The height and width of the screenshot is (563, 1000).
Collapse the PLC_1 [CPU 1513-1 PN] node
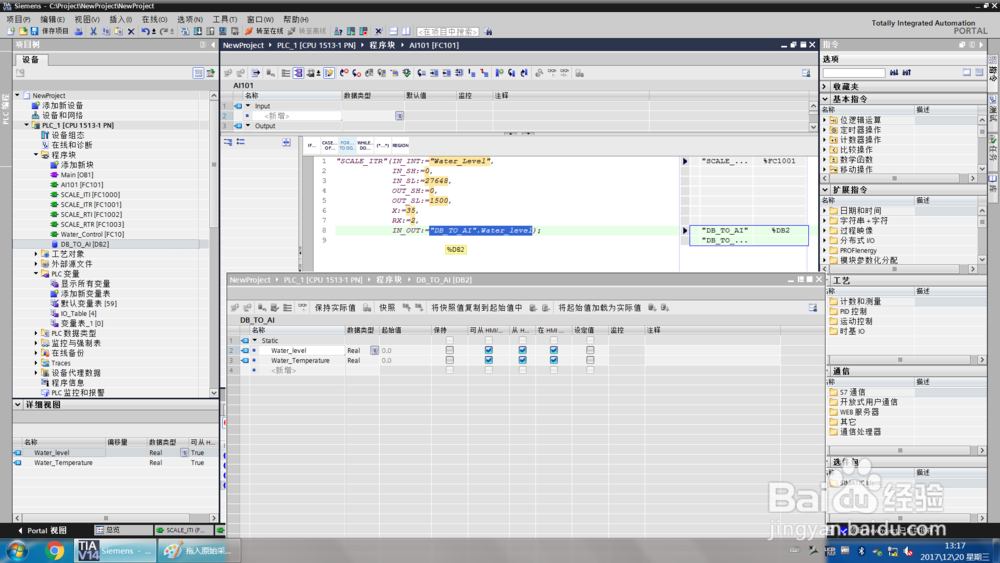pyautogui.click(x=27, y=125)
